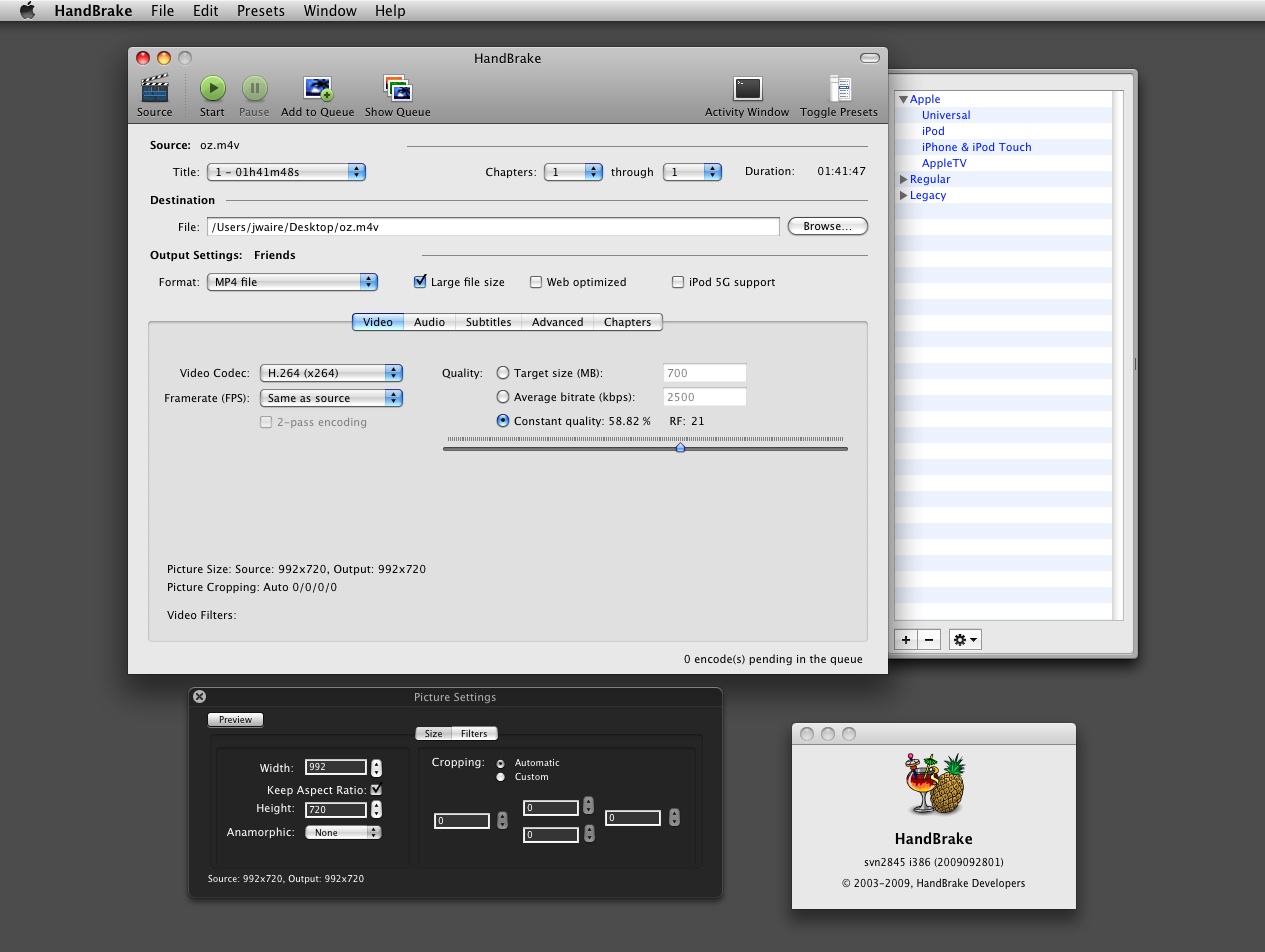
Task: Close the Picture Settings panel
Action: coord(199,696)
